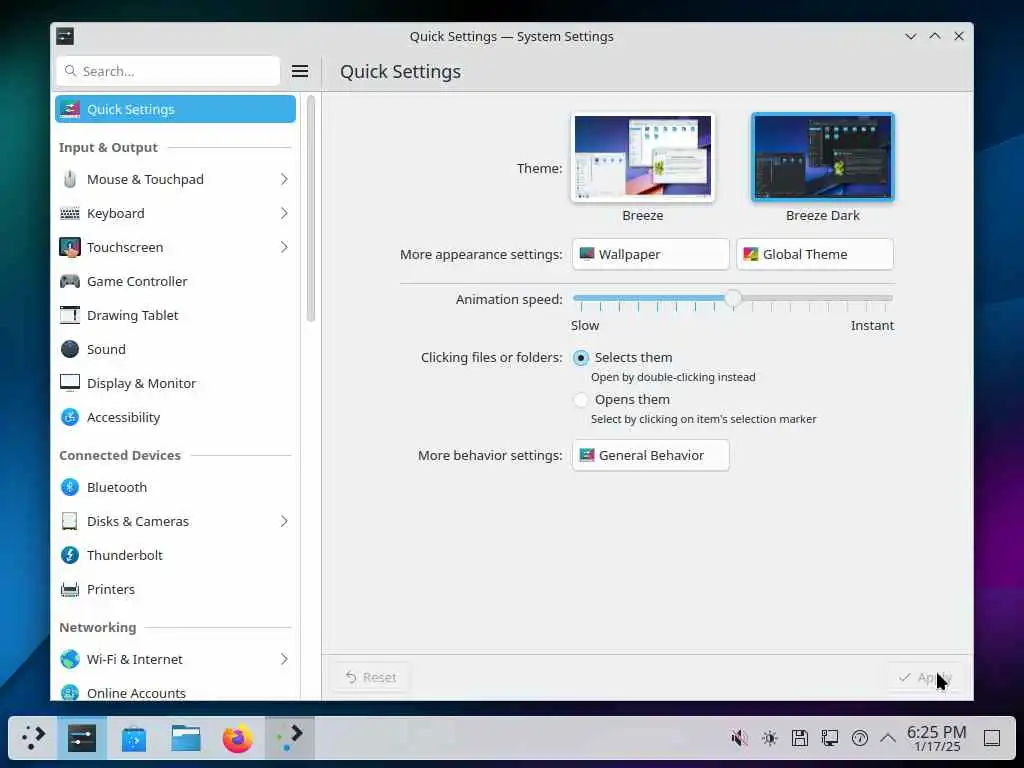Viewport: 1024px width, 768px height.
Task: Open the brightness tray icon
Action: 769,739
